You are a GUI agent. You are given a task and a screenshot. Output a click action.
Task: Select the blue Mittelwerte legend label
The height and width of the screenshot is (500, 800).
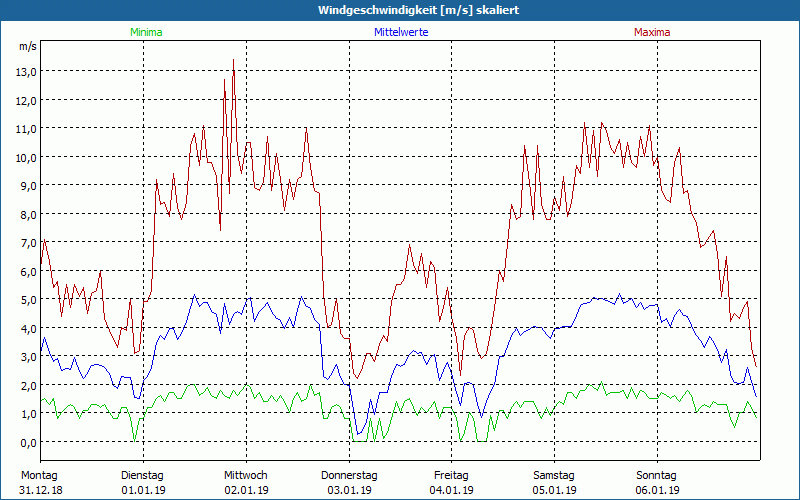(x=401, y=32)
